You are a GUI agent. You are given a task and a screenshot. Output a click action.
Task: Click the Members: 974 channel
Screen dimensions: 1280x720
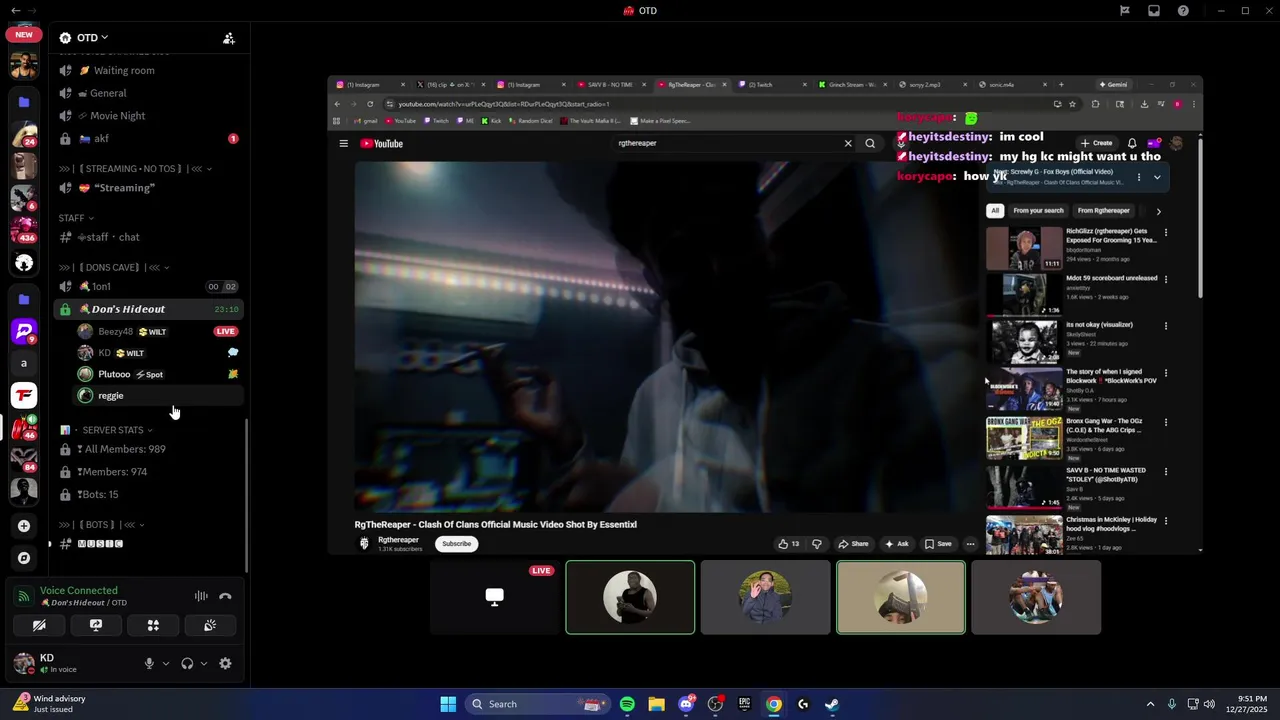(x=148, y=472)
